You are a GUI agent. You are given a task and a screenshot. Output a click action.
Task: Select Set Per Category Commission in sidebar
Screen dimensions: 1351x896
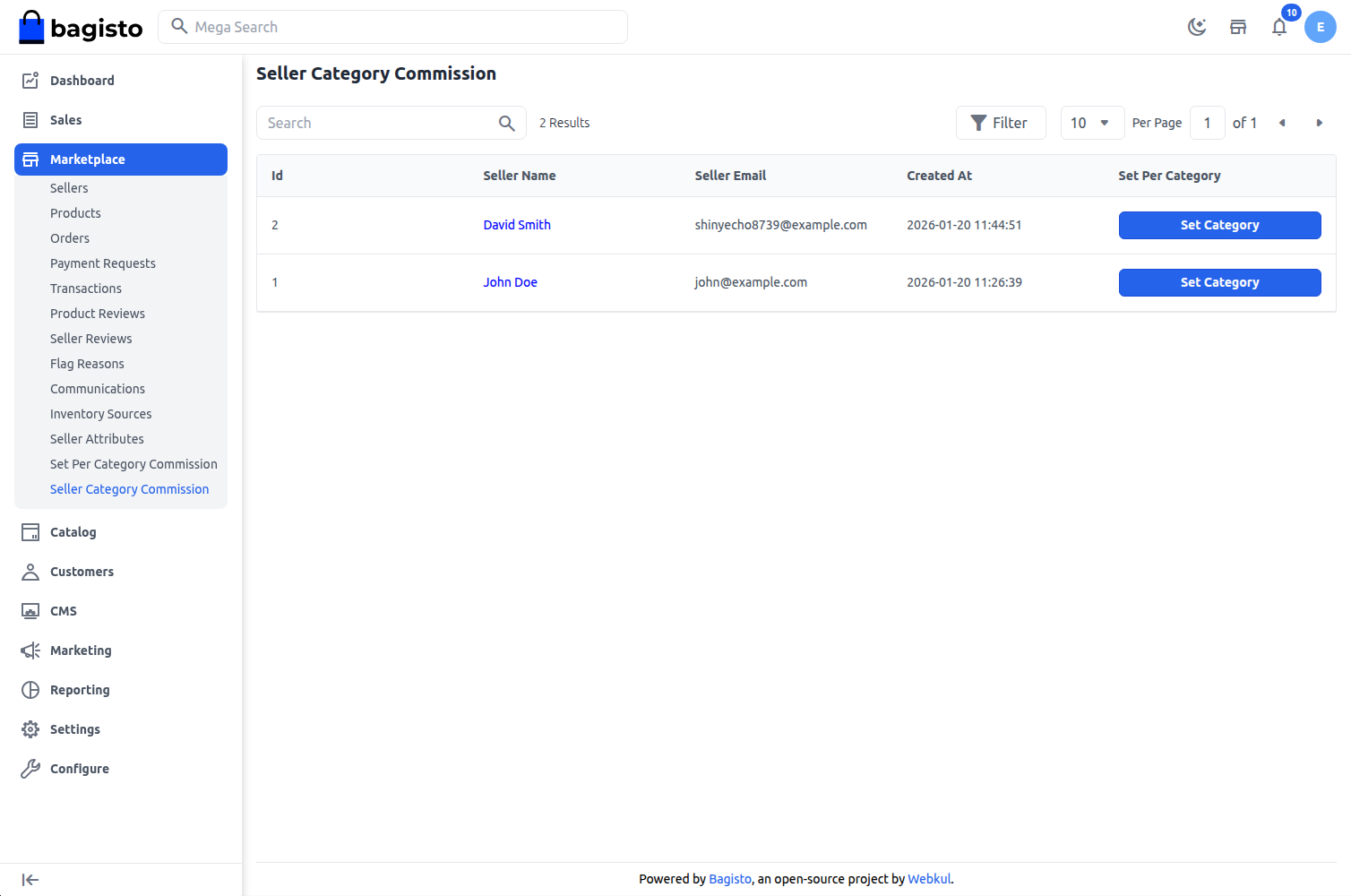(133, 464)
